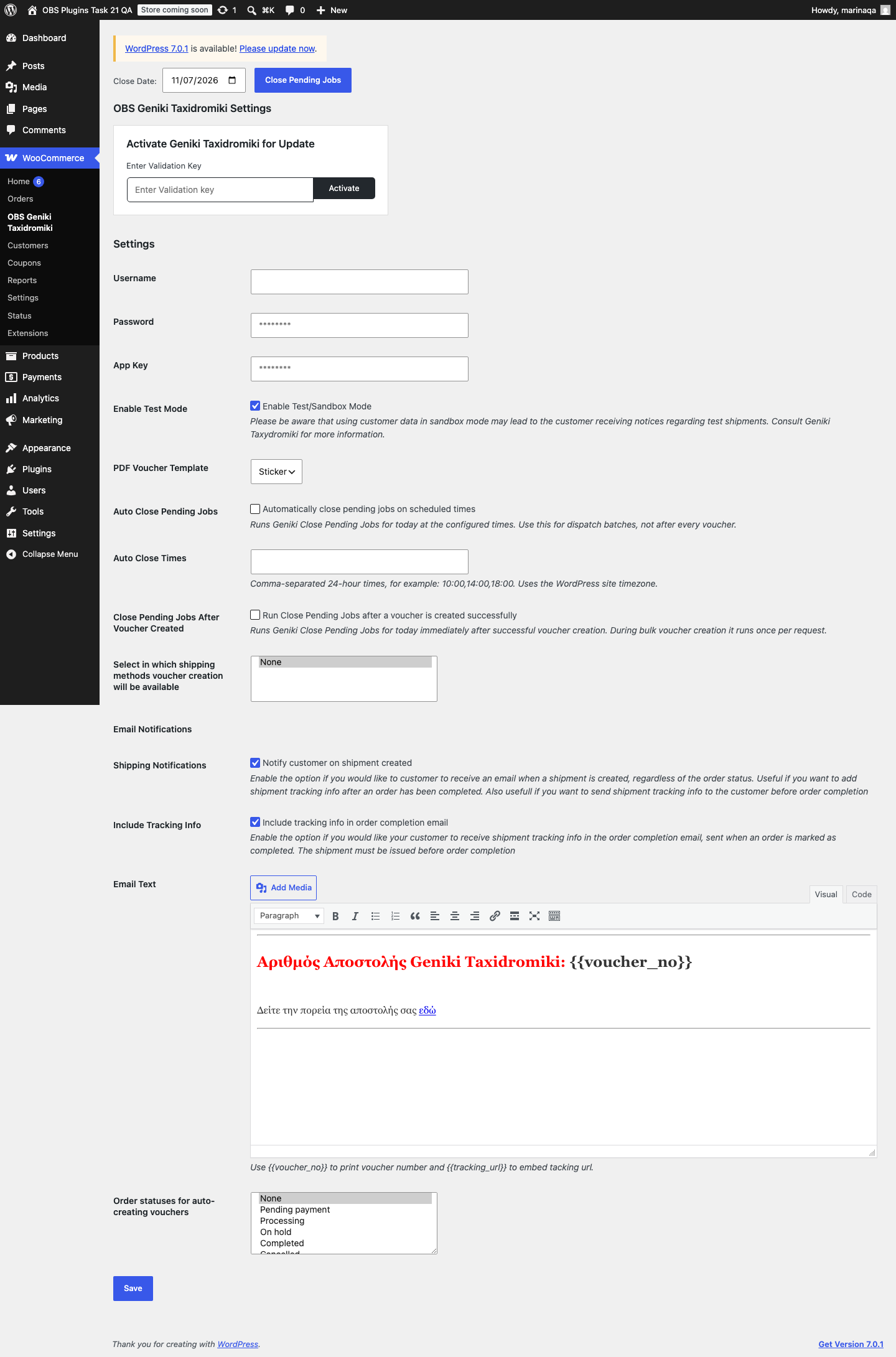Apply blockquote formatting
896x1357 pixels.
(415, 916)
